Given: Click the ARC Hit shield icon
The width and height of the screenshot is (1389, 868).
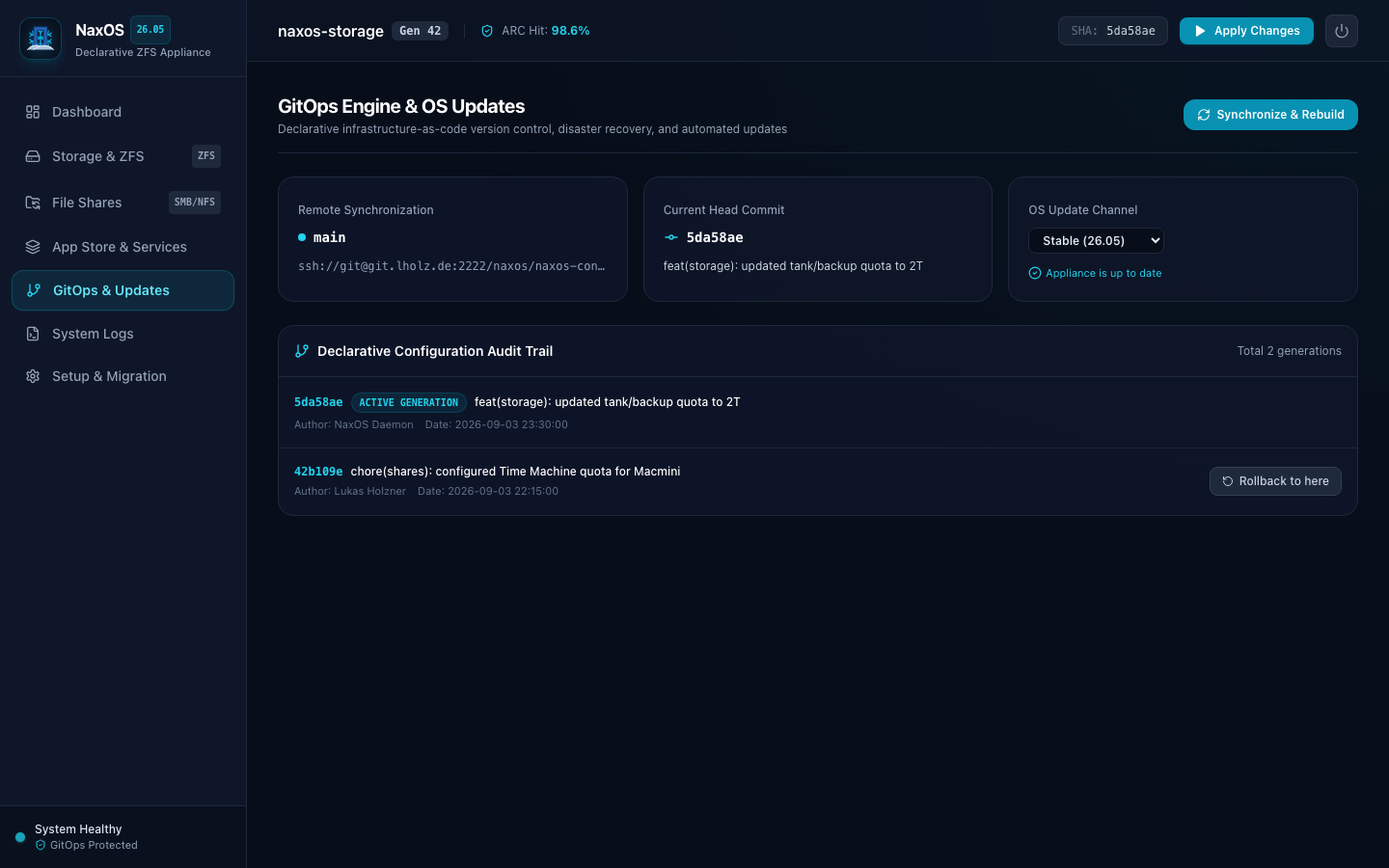Looking at the screenshot, I should pos(487,31).
